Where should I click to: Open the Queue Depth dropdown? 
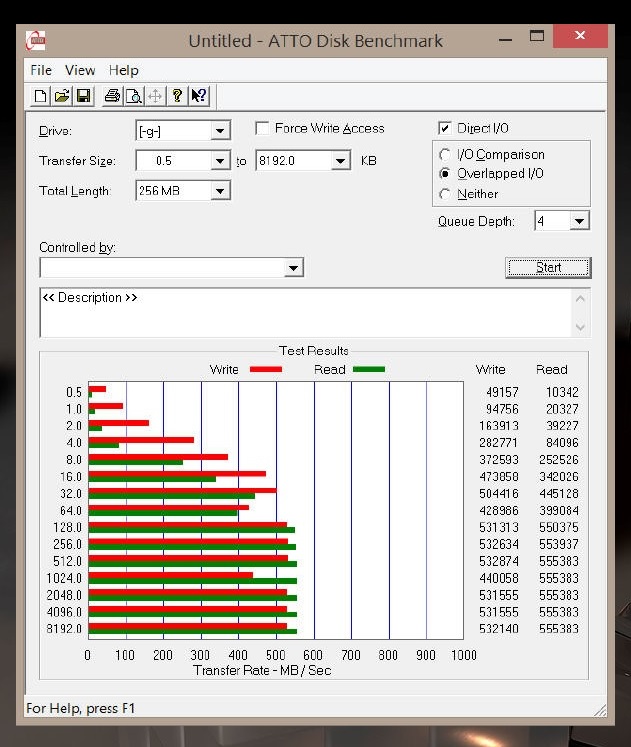pos(580,221)
